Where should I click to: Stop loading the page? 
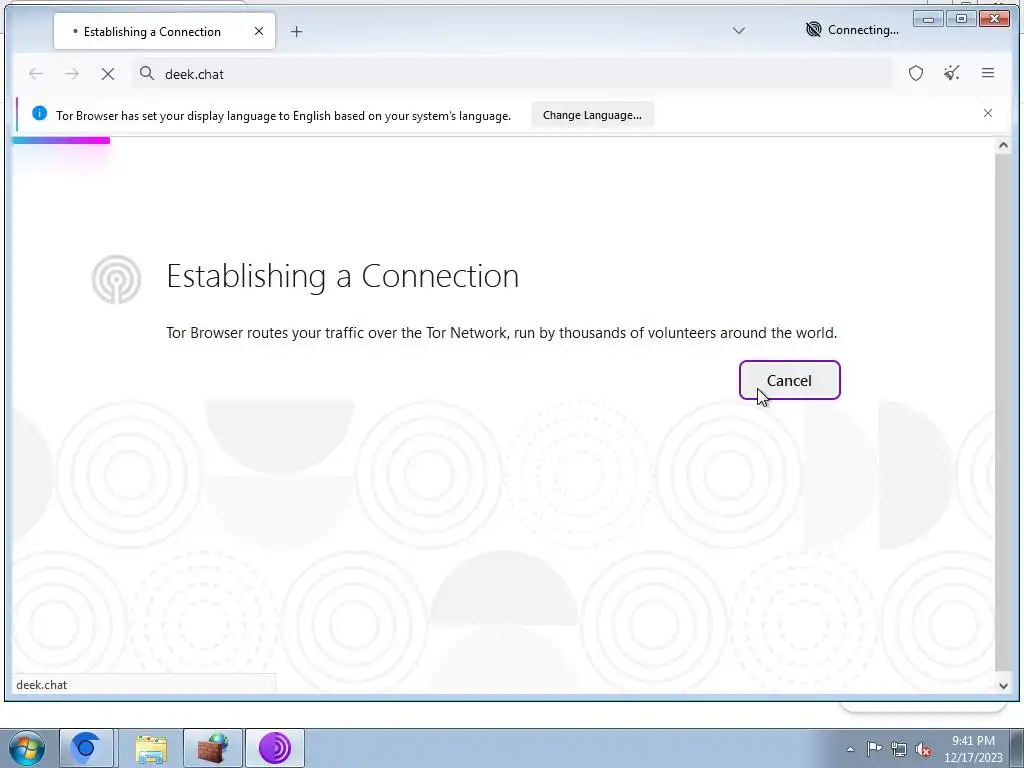(x=108, y=74)
